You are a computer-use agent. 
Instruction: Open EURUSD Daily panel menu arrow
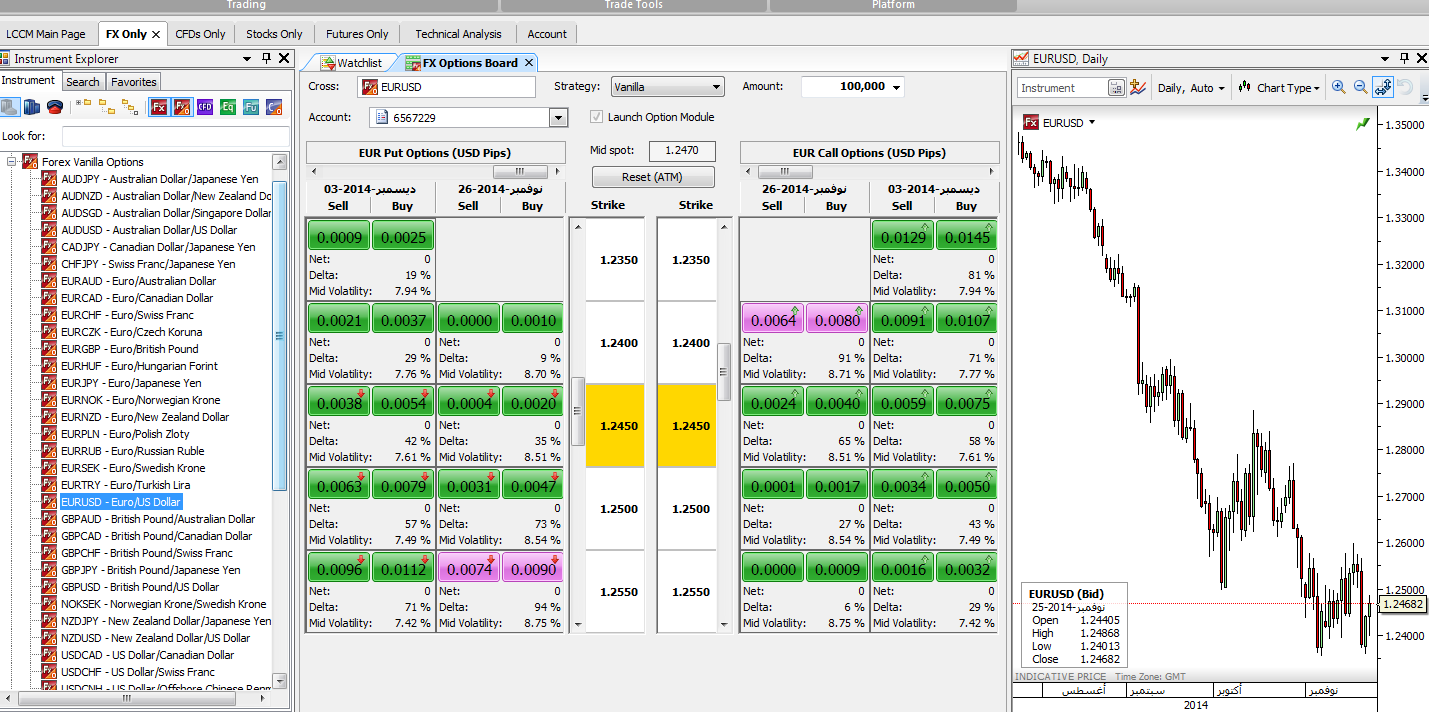1385,58
